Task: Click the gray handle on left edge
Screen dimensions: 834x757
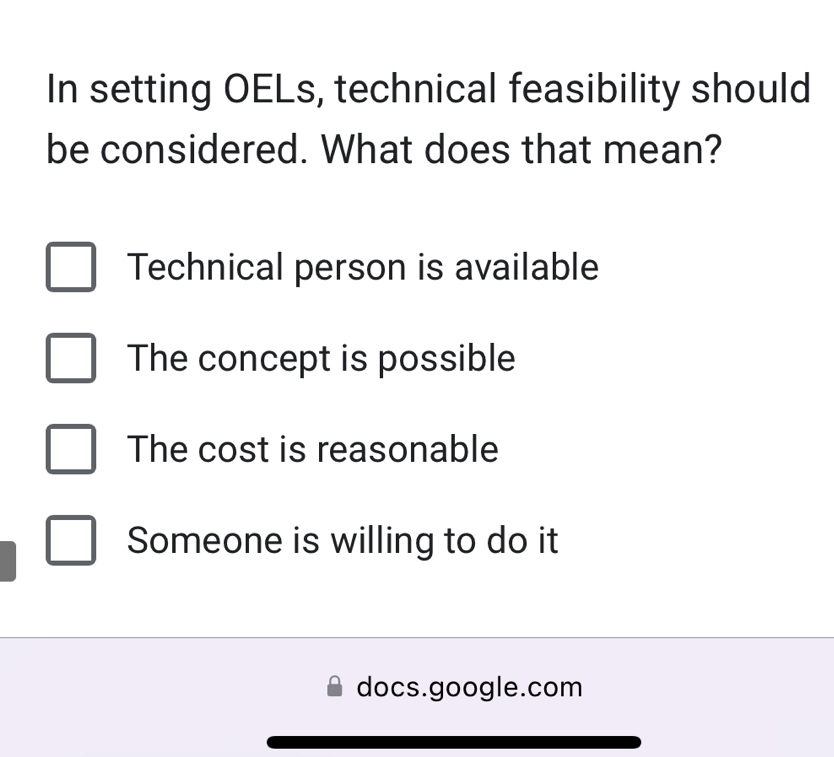Action: (7, 561)
